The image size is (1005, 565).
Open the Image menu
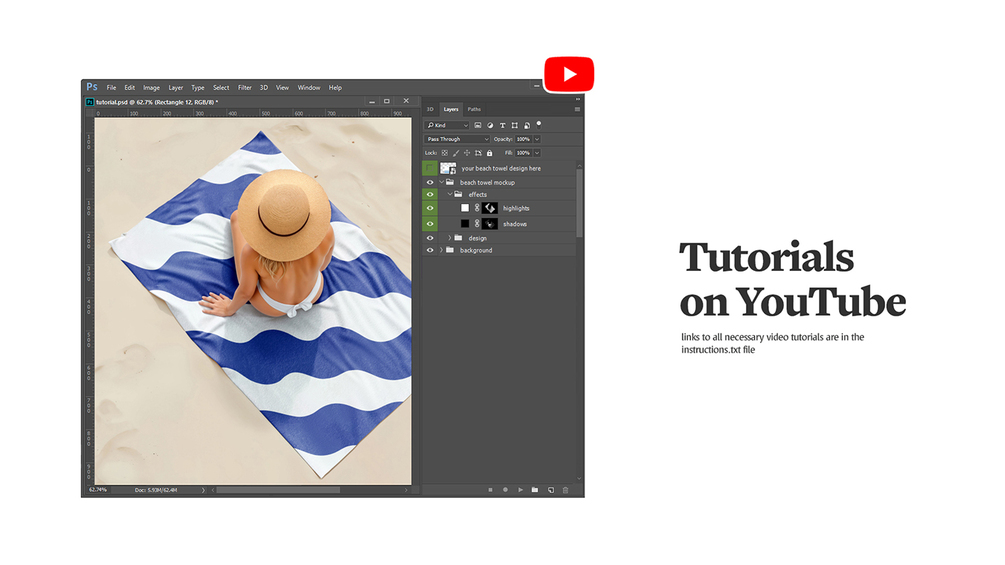click(151, 88)
